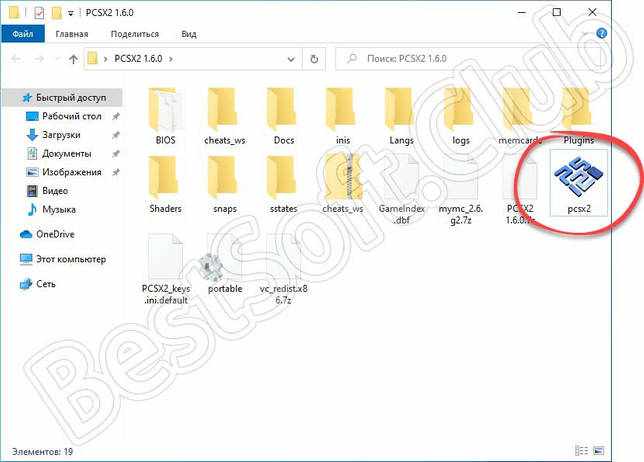This screenshot has width=644, height=462.
Task: Refresh the current folder view
Action: [314, 59]
